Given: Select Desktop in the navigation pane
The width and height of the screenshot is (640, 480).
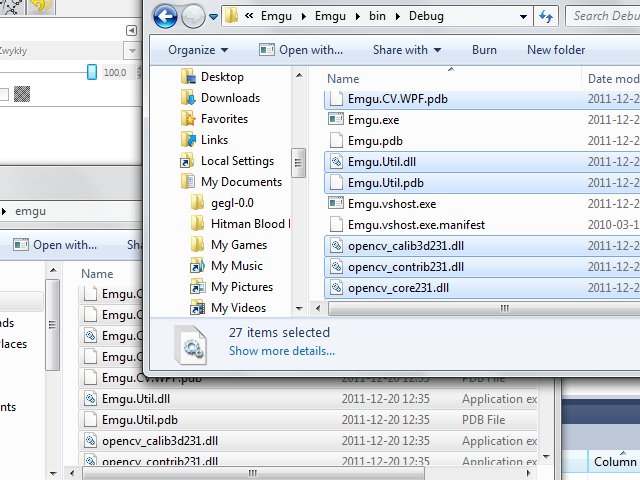Looking at the screenshot, I should tap(212, 77).
